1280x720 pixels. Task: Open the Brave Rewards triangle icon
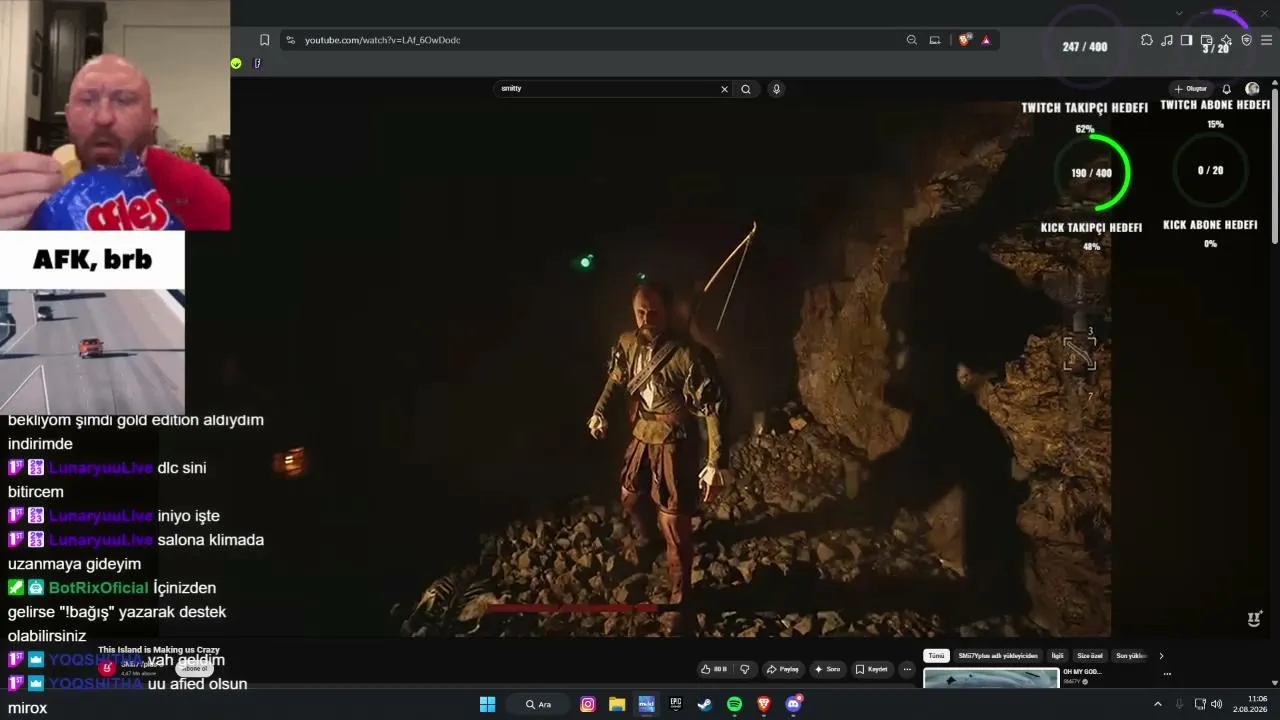pyautogui.click(x=986, y=40)
